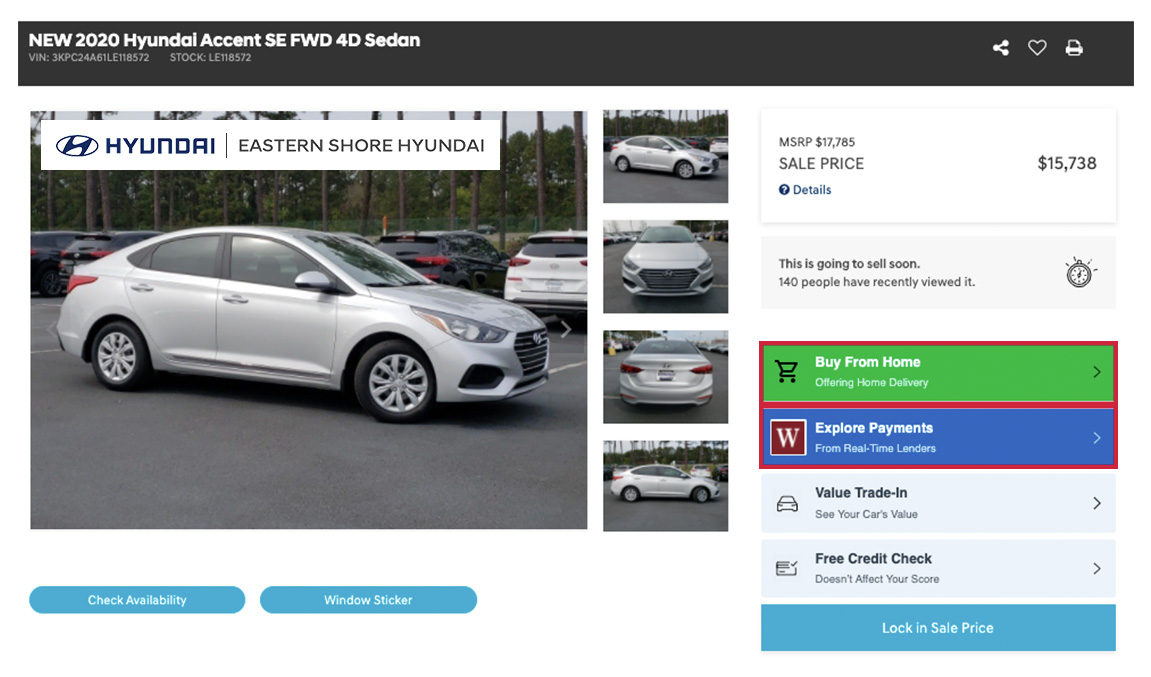Click the shopping cart icon
Screen dimensions: 1151x677
(x=787, y=372)
